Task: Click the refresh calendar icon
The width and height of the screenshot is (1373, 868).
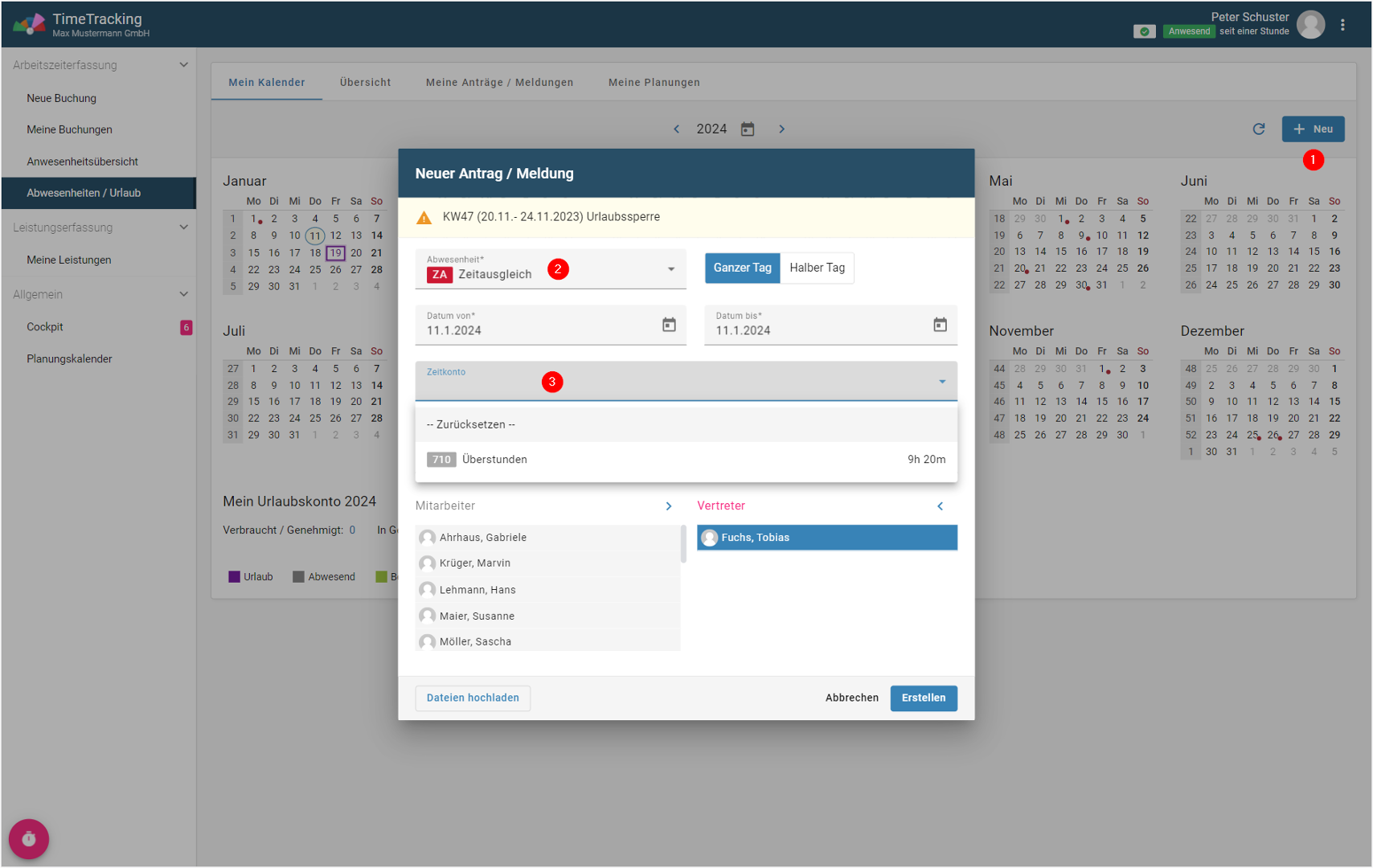Action: point(1259,129)
